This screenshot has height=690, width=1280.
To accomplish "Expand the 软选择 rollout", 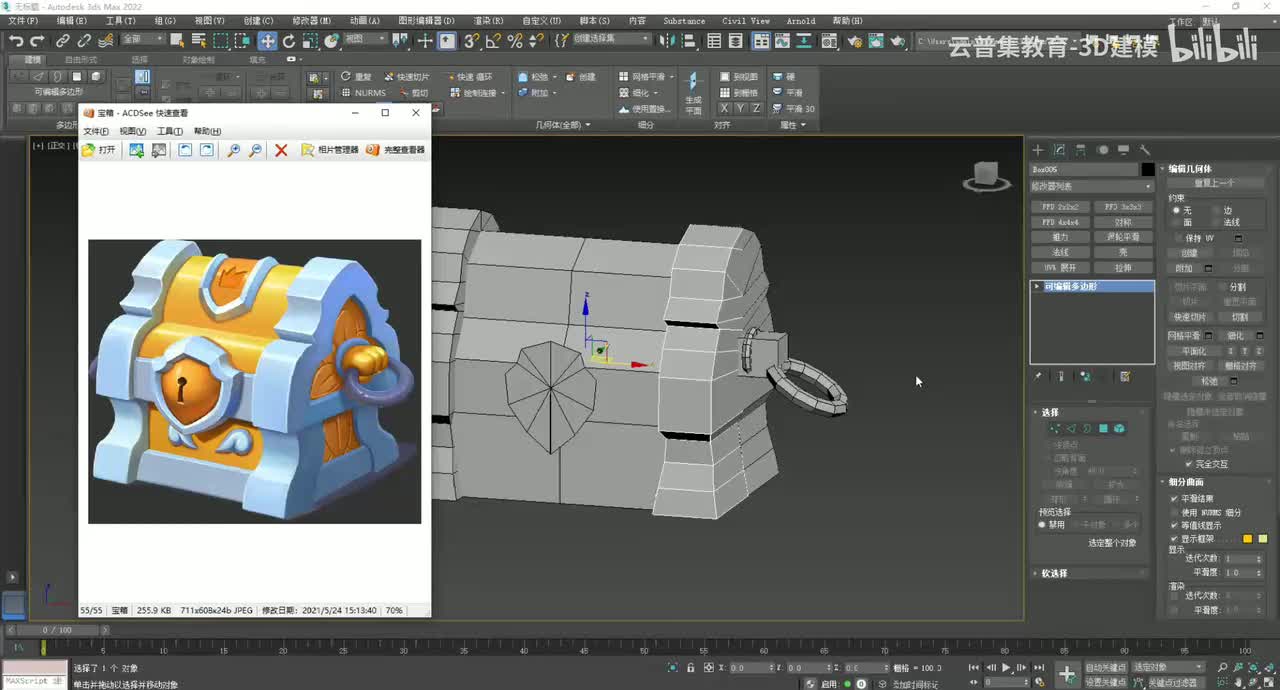I will pos(1055,573).
